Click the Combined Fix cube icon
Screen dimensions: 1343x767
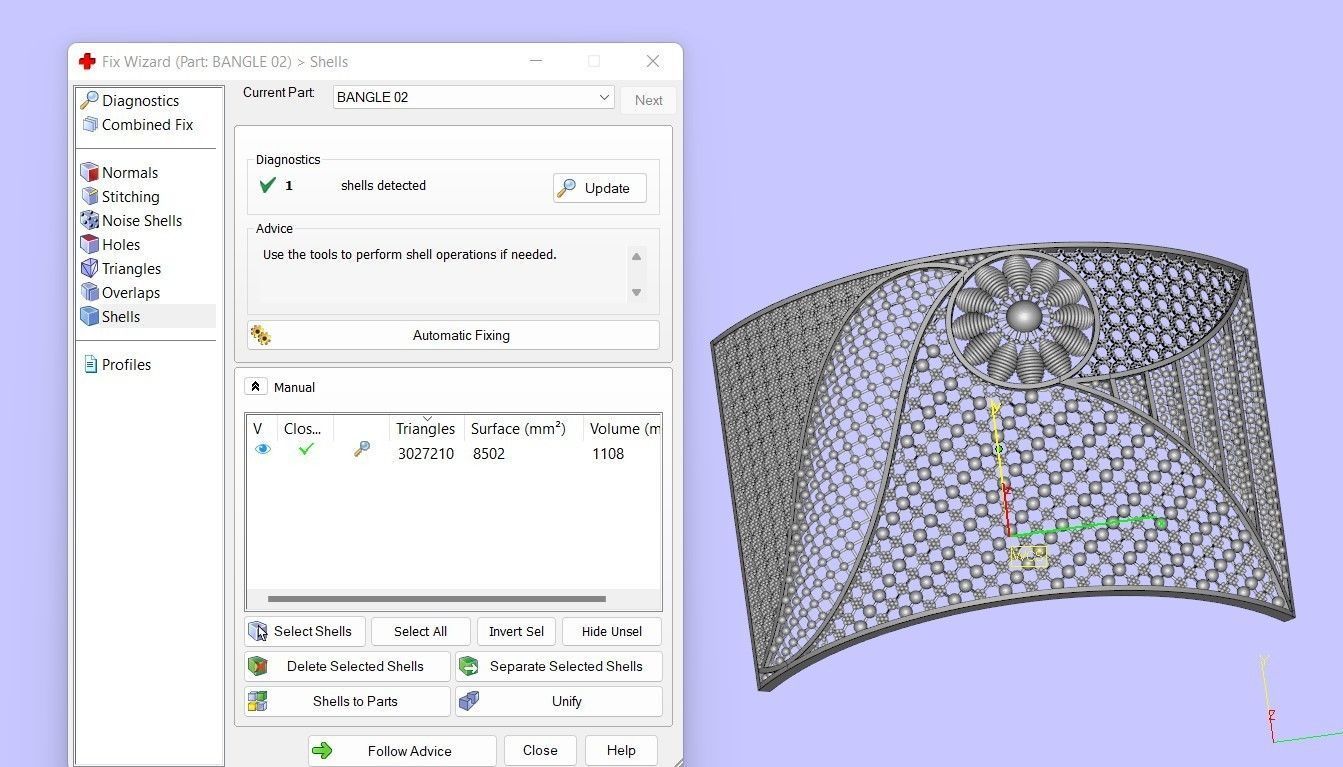(x=90, y=125)
